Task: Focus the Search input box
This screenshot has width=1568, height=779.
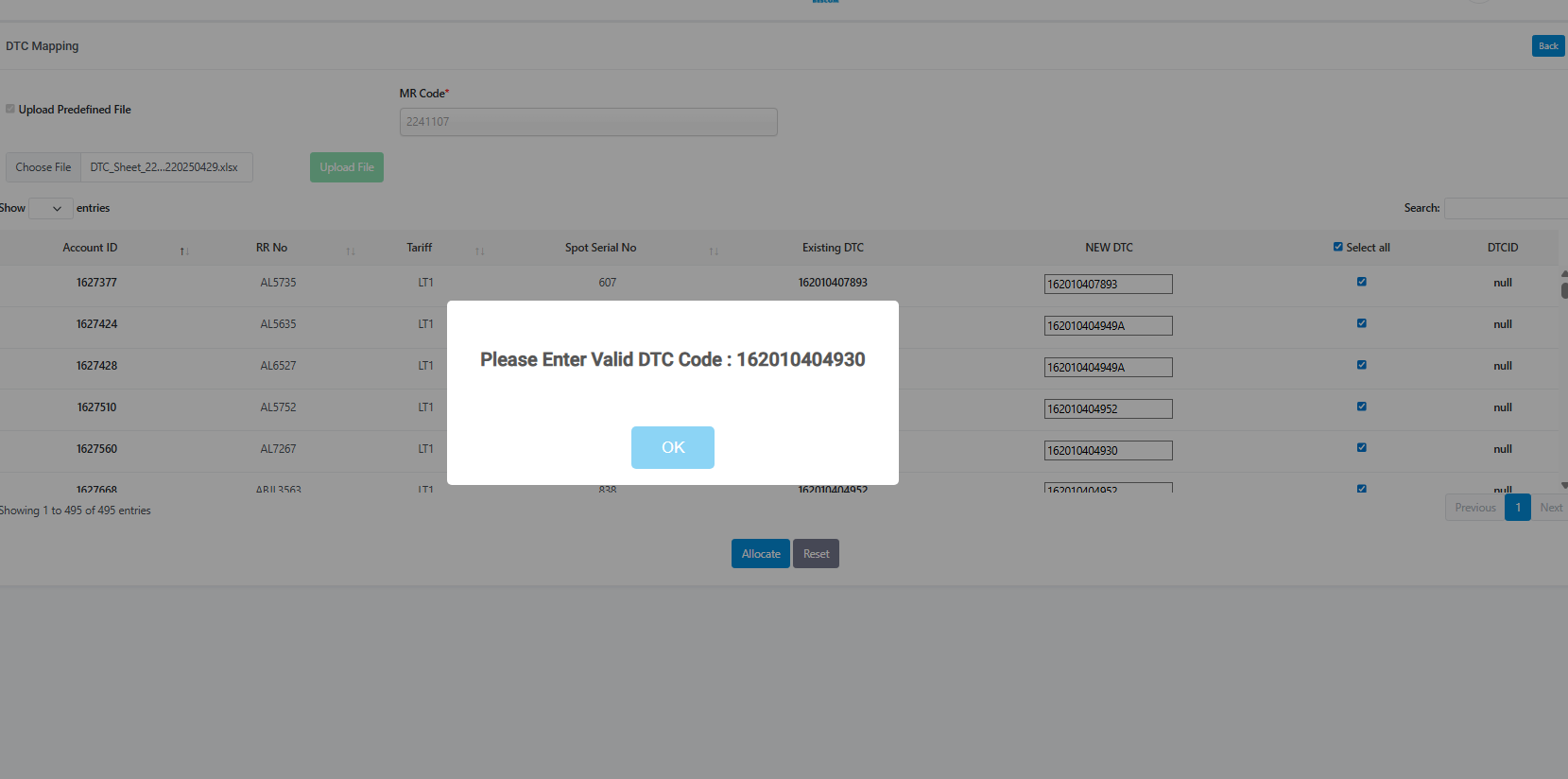Action: pos(1507,208)
